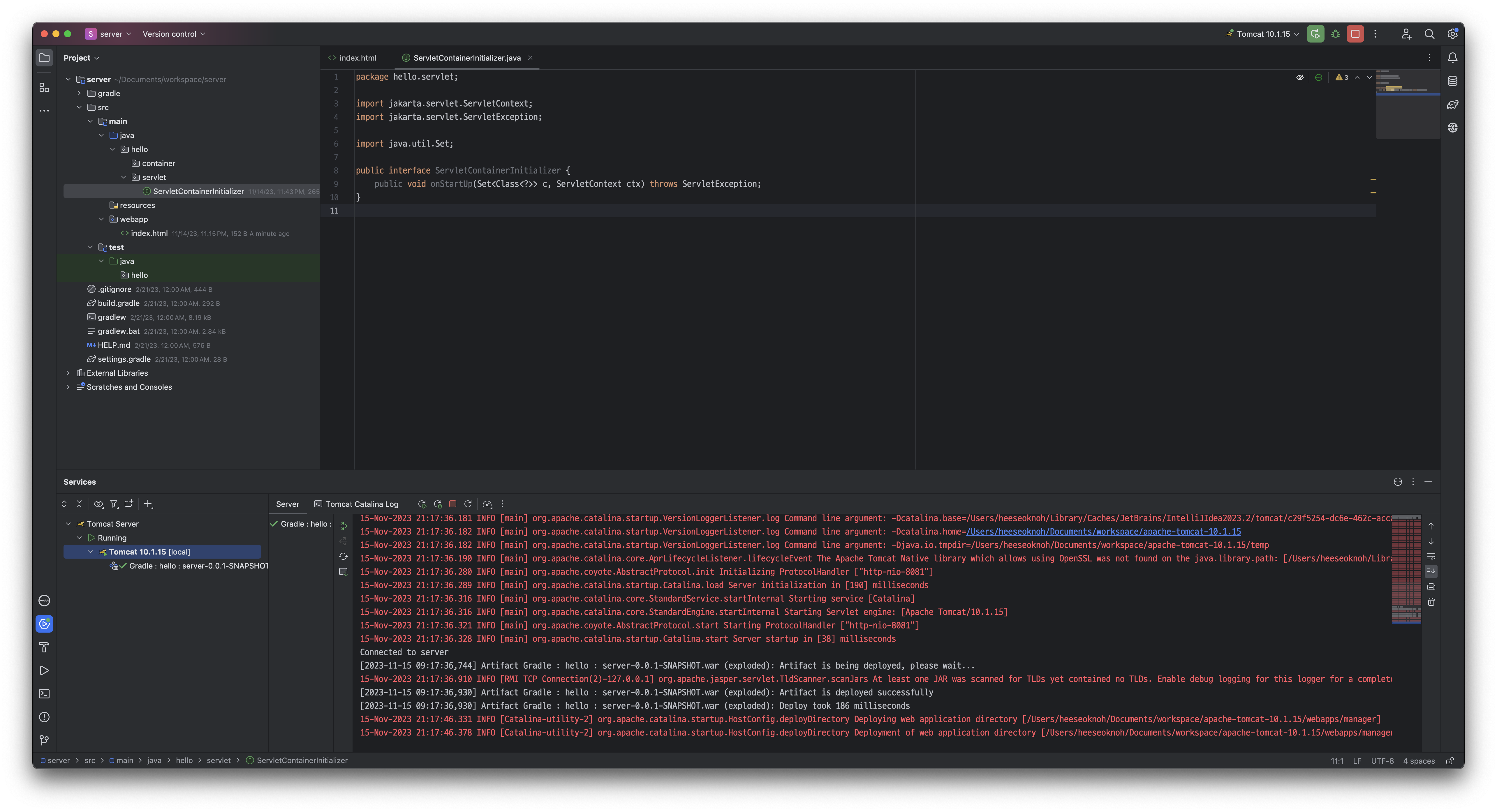Toggle scroll to end of console

tap(1431, 571)
